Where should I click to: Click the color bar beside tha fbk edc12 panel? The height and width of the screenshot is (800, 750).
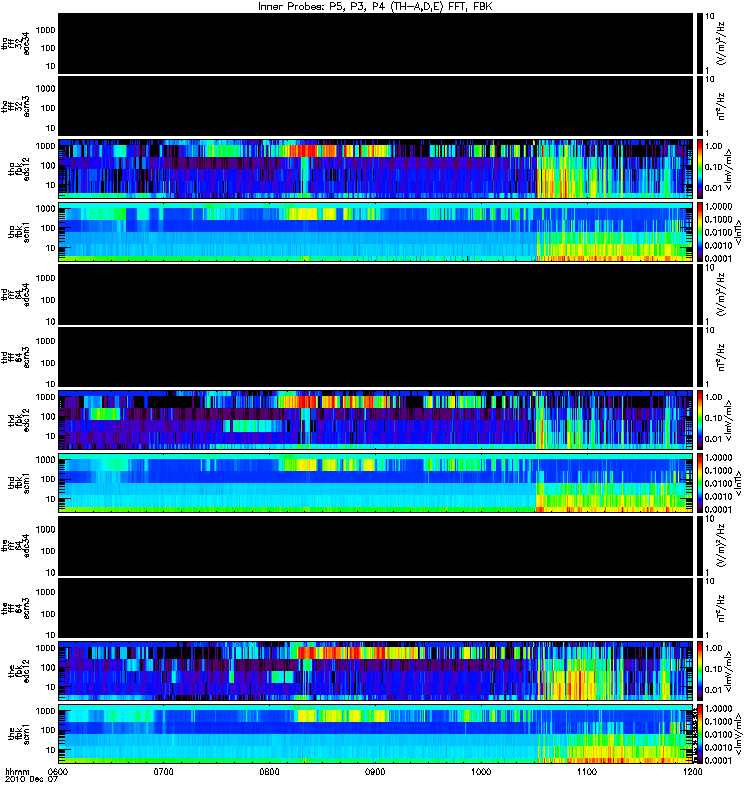tap(699, 169)
